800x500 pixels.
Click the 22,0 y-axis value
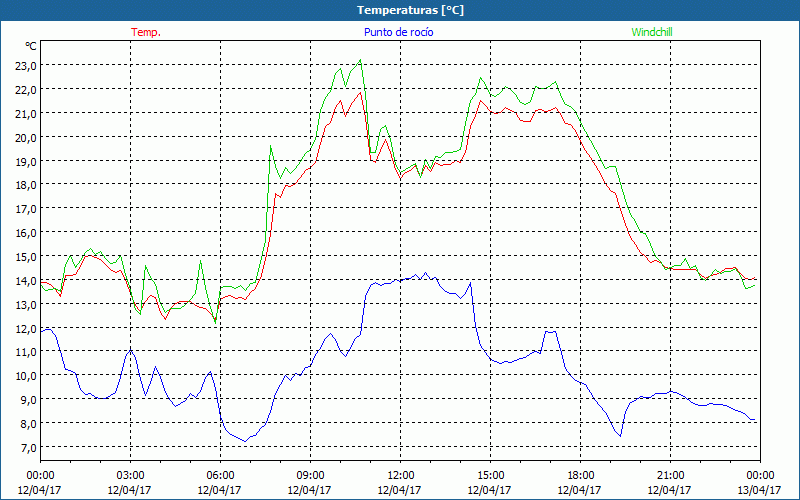[x=26, y=90]
